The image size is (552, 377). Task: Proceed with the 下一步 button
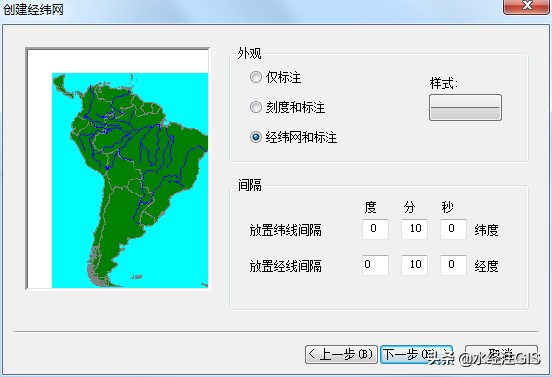coord(416,354)
